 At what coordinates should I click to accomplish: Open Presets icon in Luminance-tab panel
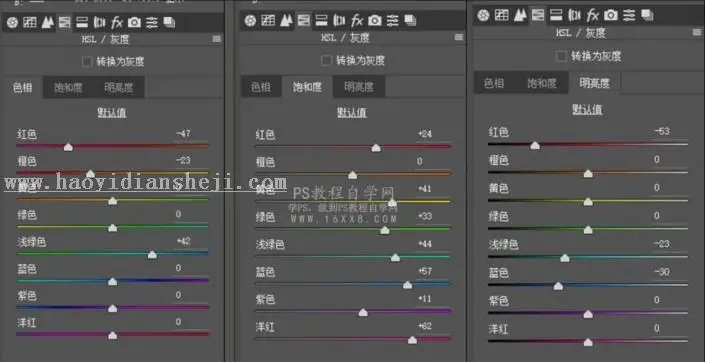click(x=629, y=15)
